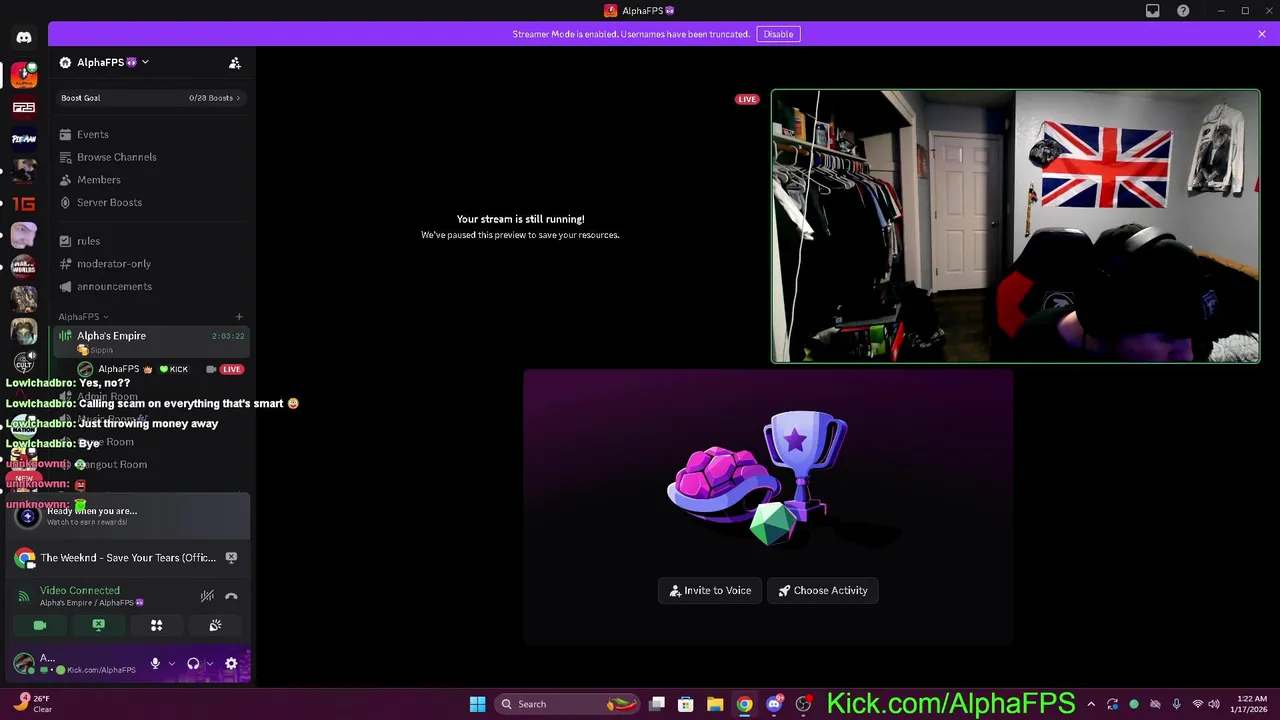Toggle screen share button
Screen dimensions: 1280x720
click(x=98, y=625)
